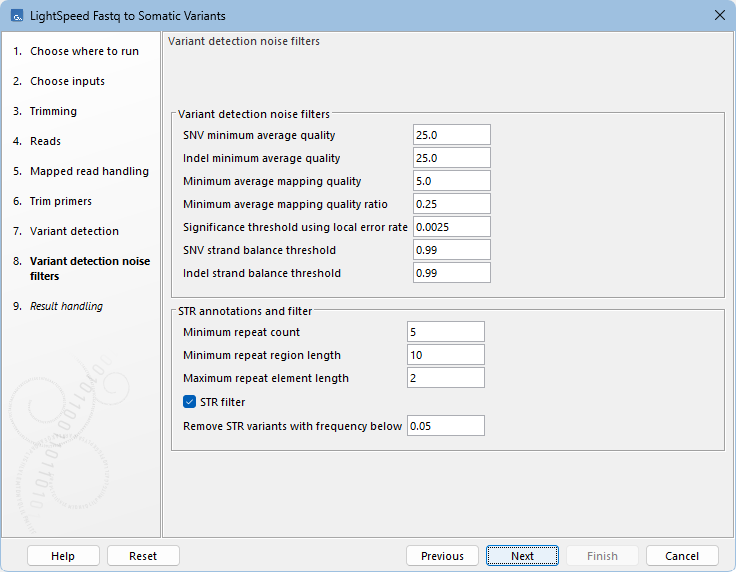Viewport: 736px width, 572px height.
Task: Edit the Significance threshold using local error rate field
Action: click(452, 227)
